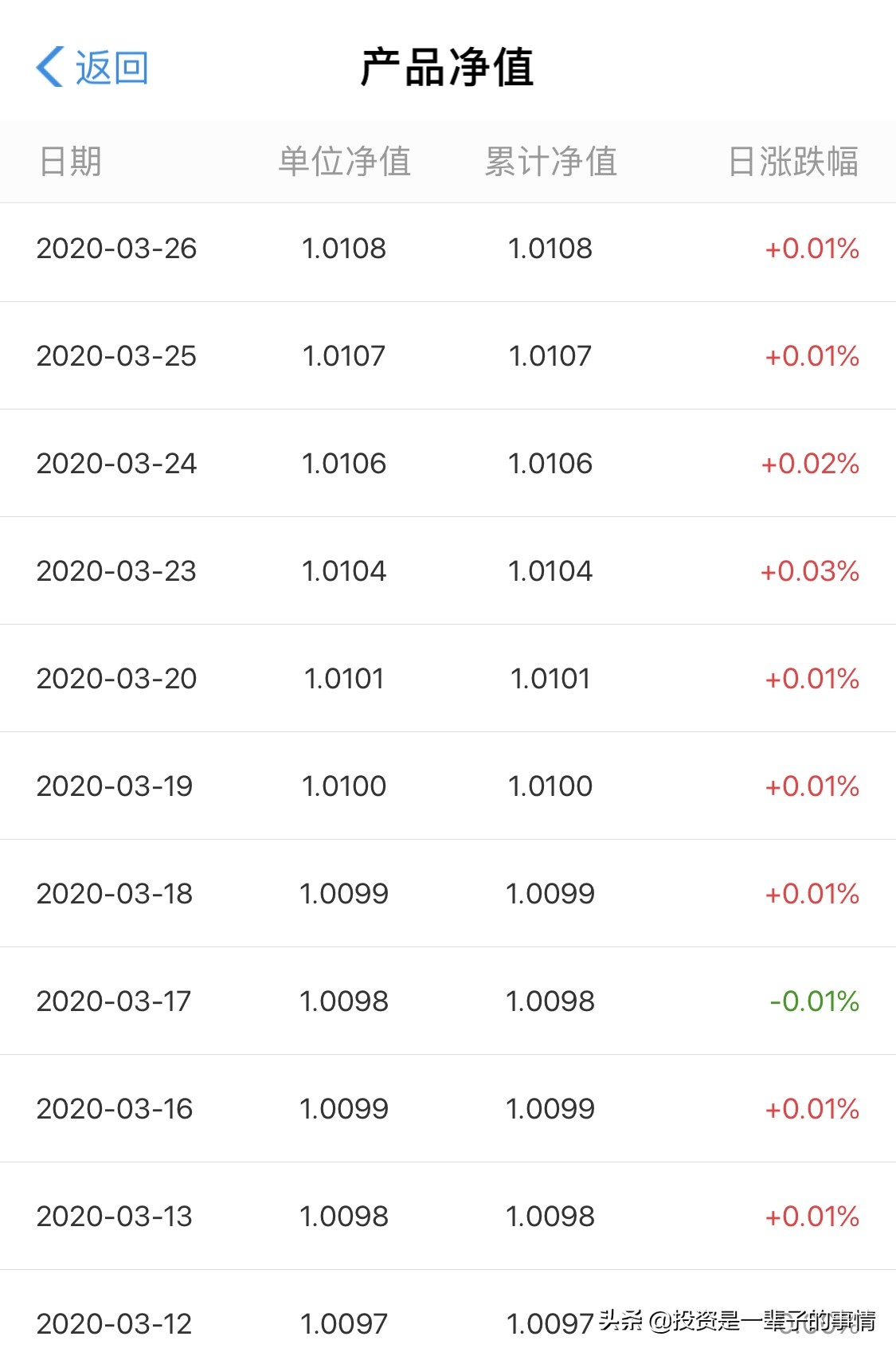Tap unit value 1.0100 for 2020-03-19

[344, 786]
